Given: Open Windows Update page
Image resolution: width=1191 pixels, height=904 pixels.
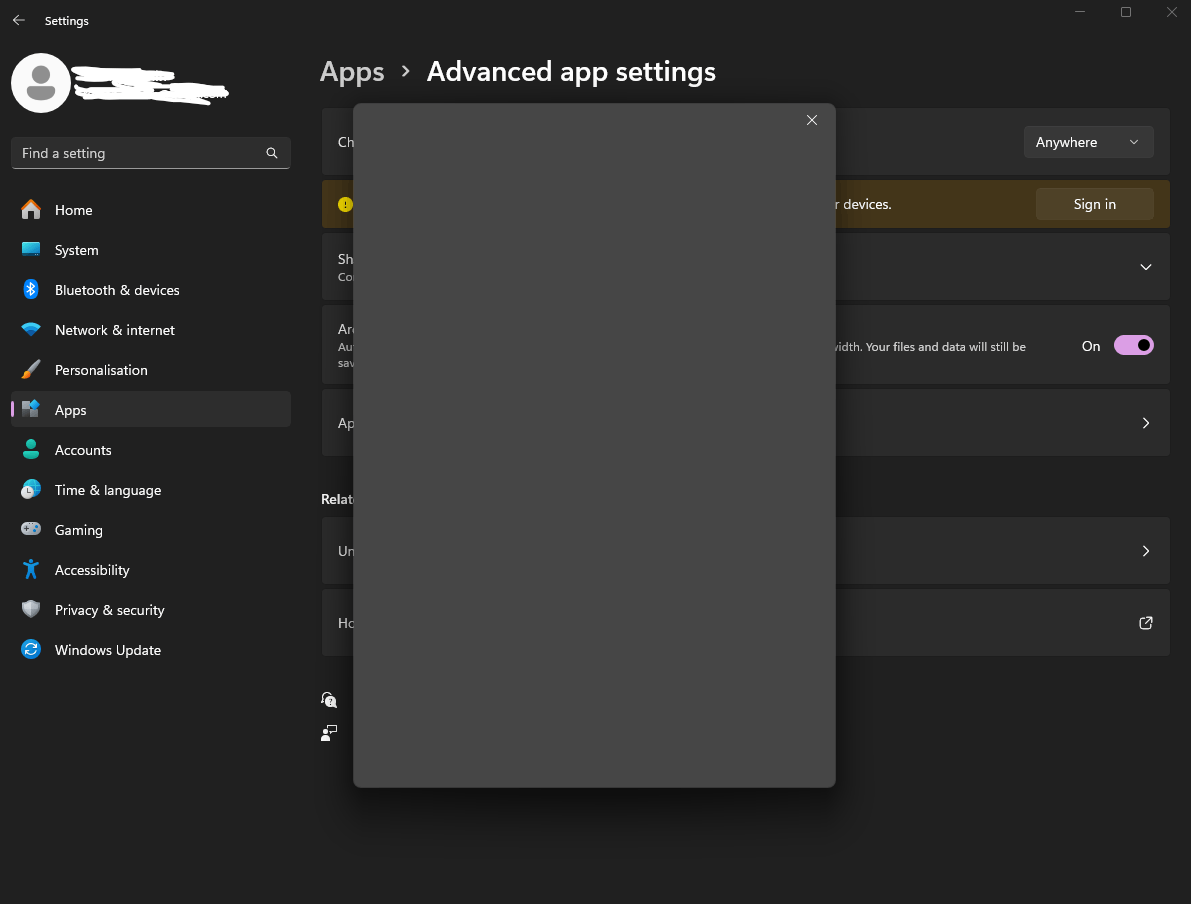Looking at the screenshot, I should pos(150,650).
